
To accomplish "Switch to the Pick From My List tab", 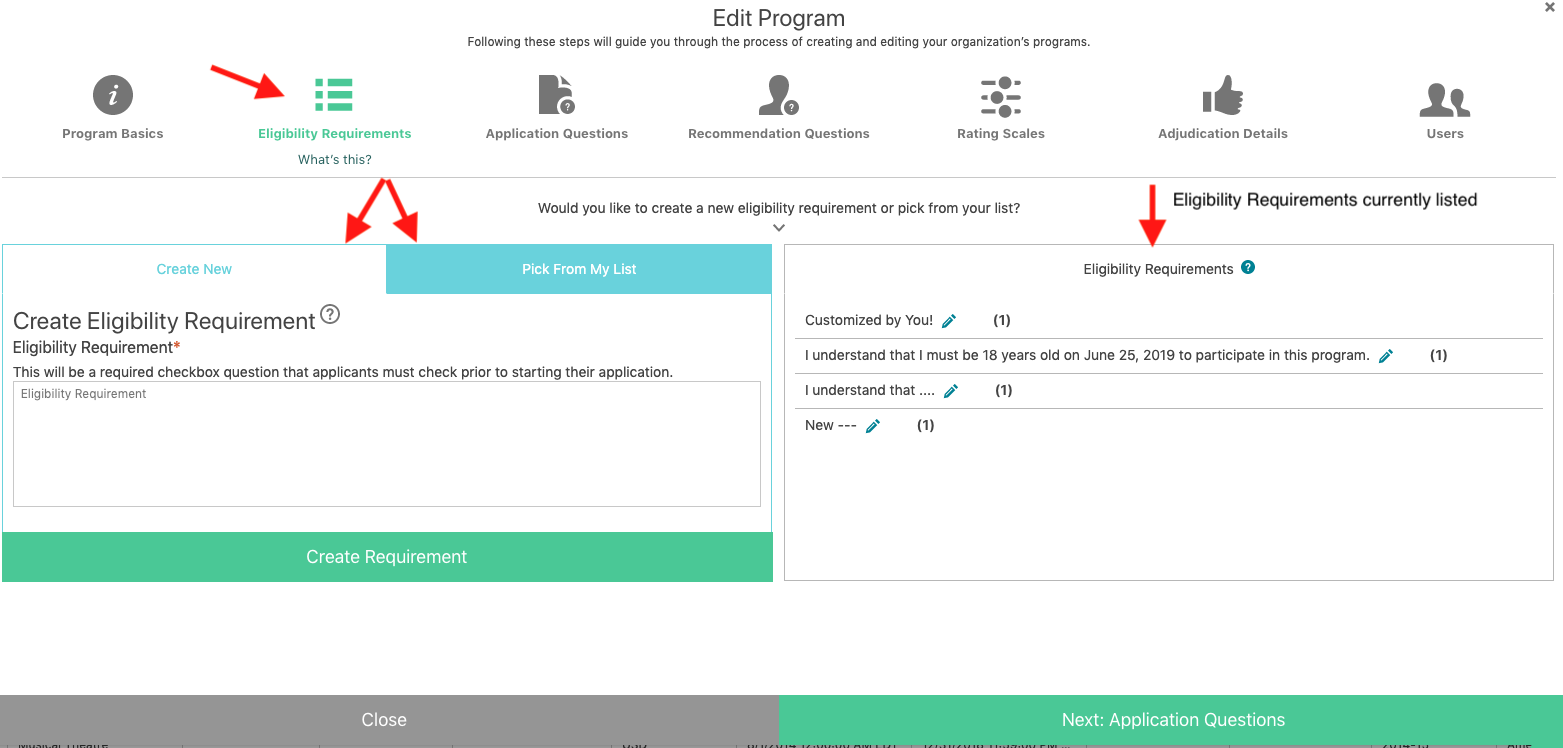I will tap(579, 269).
